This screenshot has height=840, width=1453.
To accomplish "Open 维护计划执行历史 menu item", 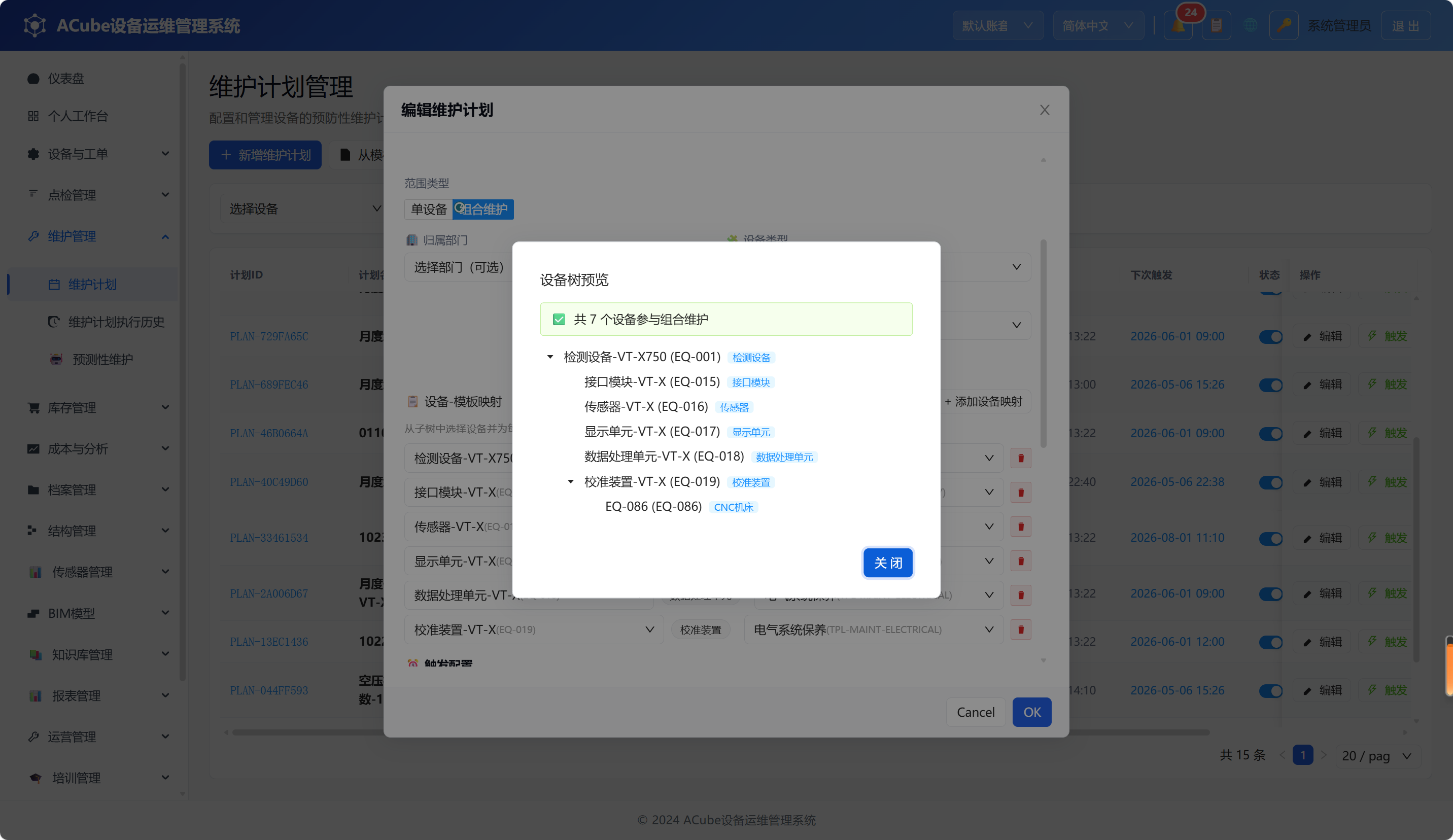I will coord(117,322).
